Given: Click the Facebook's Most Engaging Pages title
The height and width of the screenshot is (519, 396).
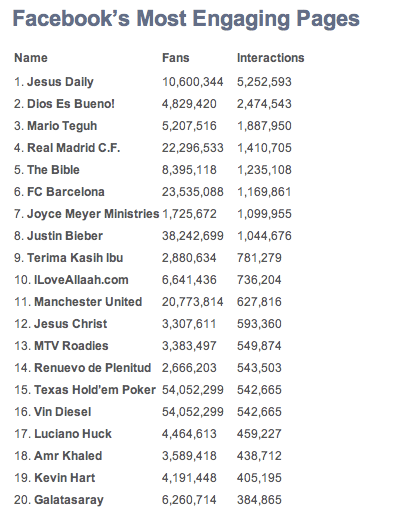Looking at the screenshot, I should coord(186,19).
